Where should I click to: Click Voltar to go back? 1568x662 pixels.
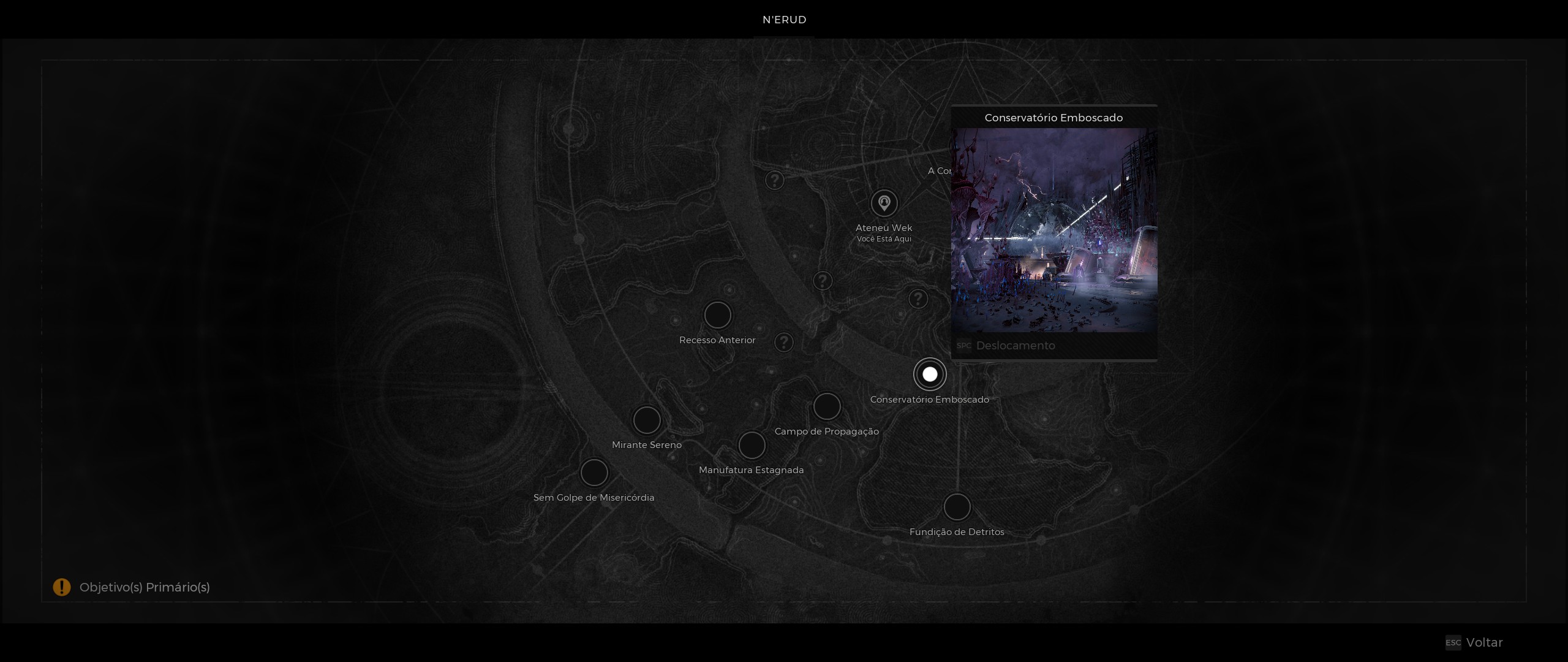(x=1484, y=642)
